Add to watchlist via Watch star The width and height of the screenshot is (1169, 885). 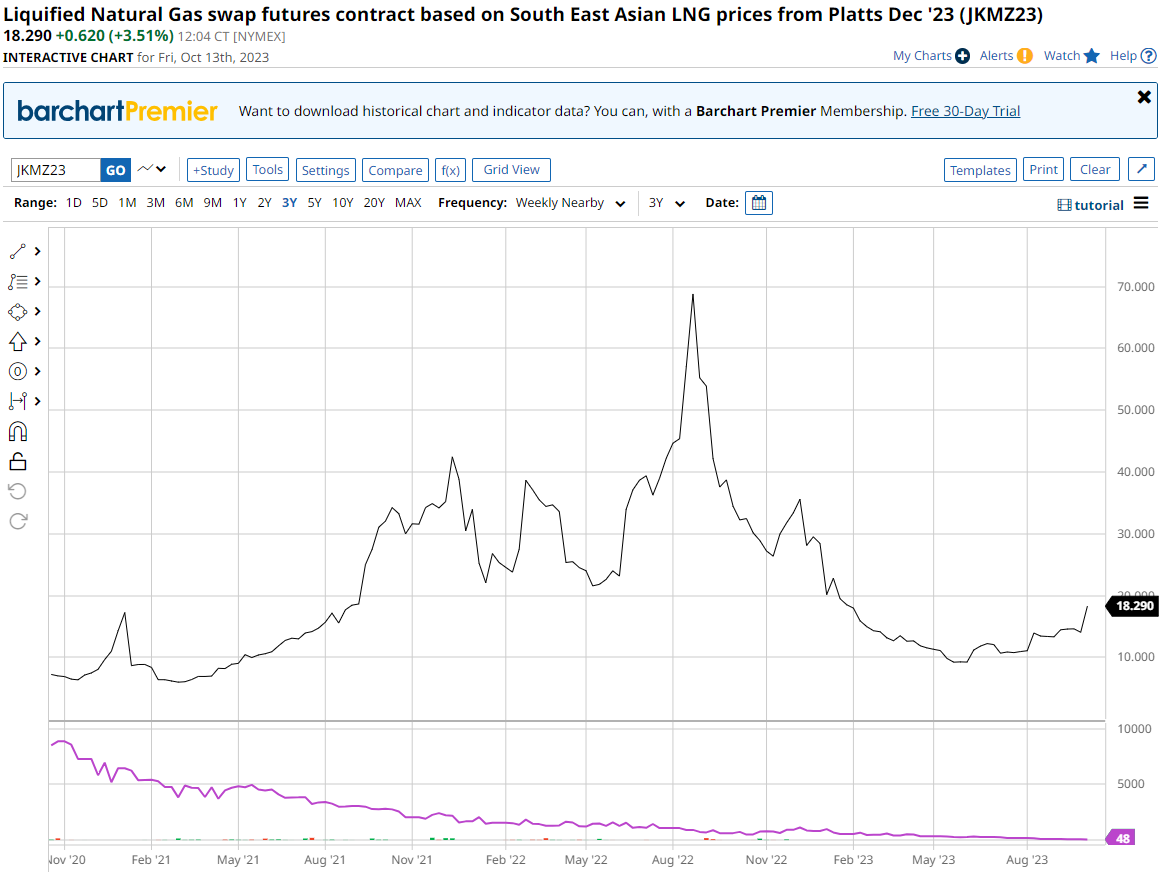point(1071,56)
